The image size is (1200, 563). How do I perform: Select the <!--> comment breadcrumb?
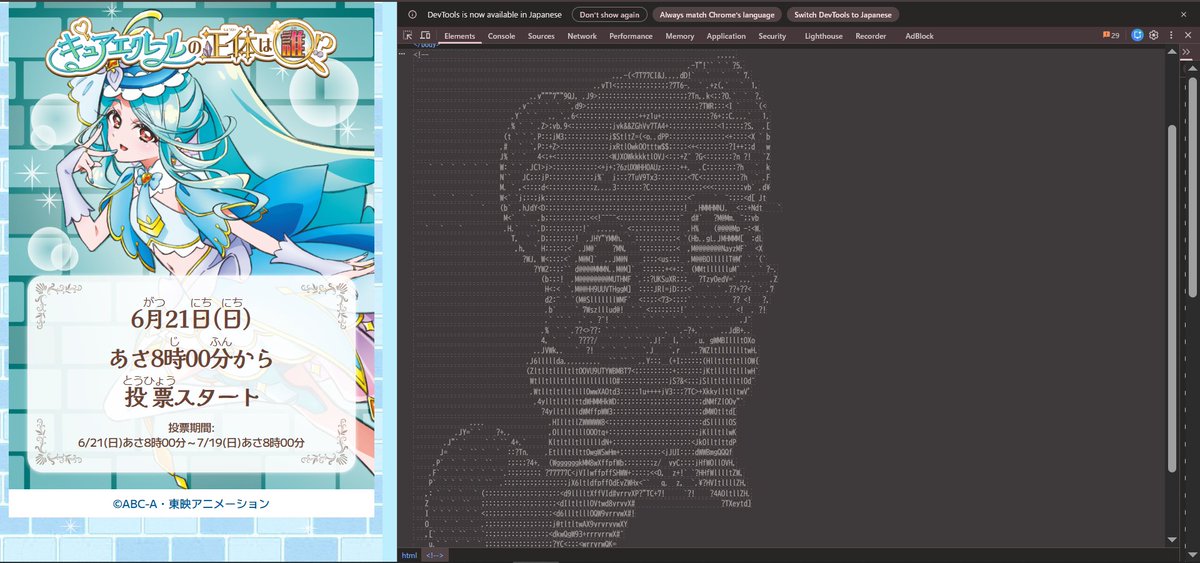tap(434, 554)
